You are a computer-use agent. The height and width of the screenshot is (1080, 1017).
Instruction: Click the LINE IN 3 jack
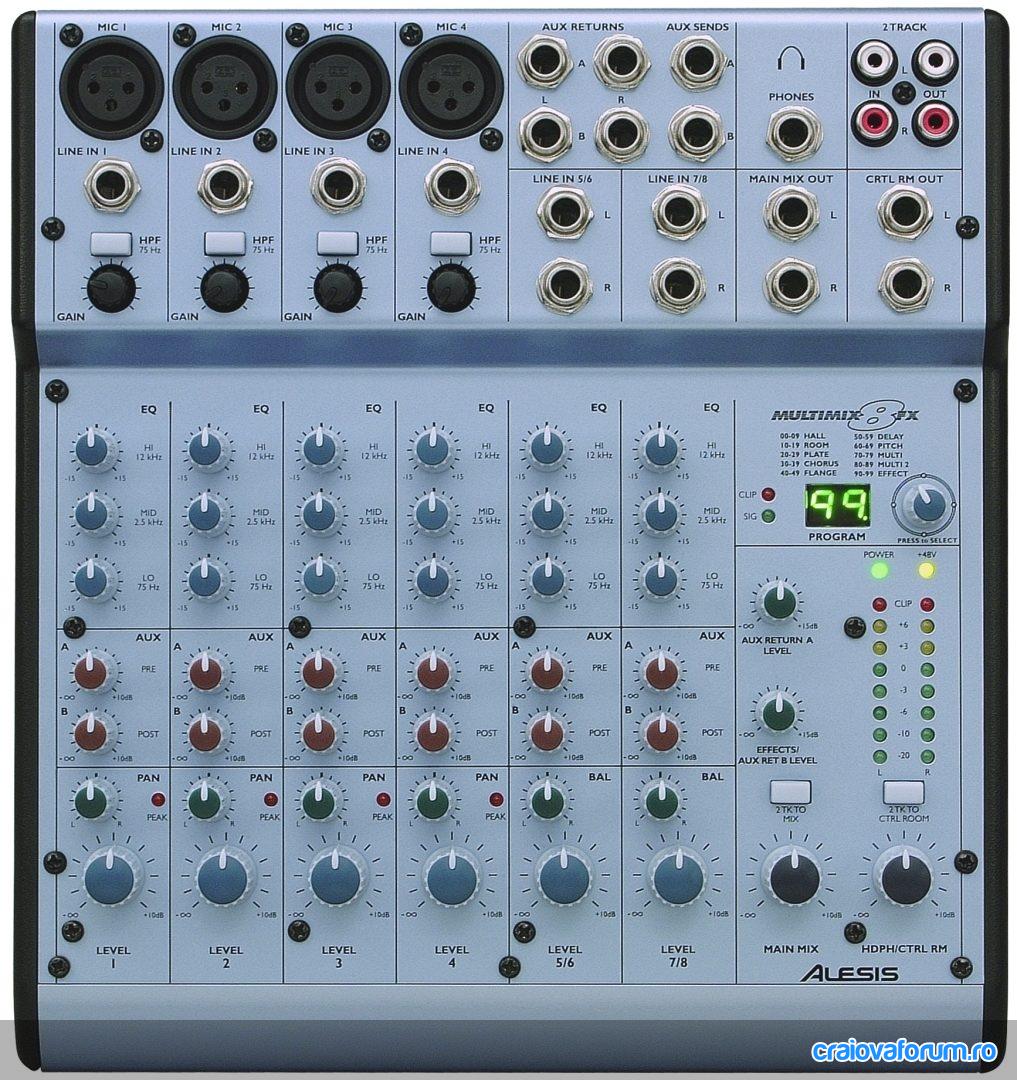tap(338, 185)
